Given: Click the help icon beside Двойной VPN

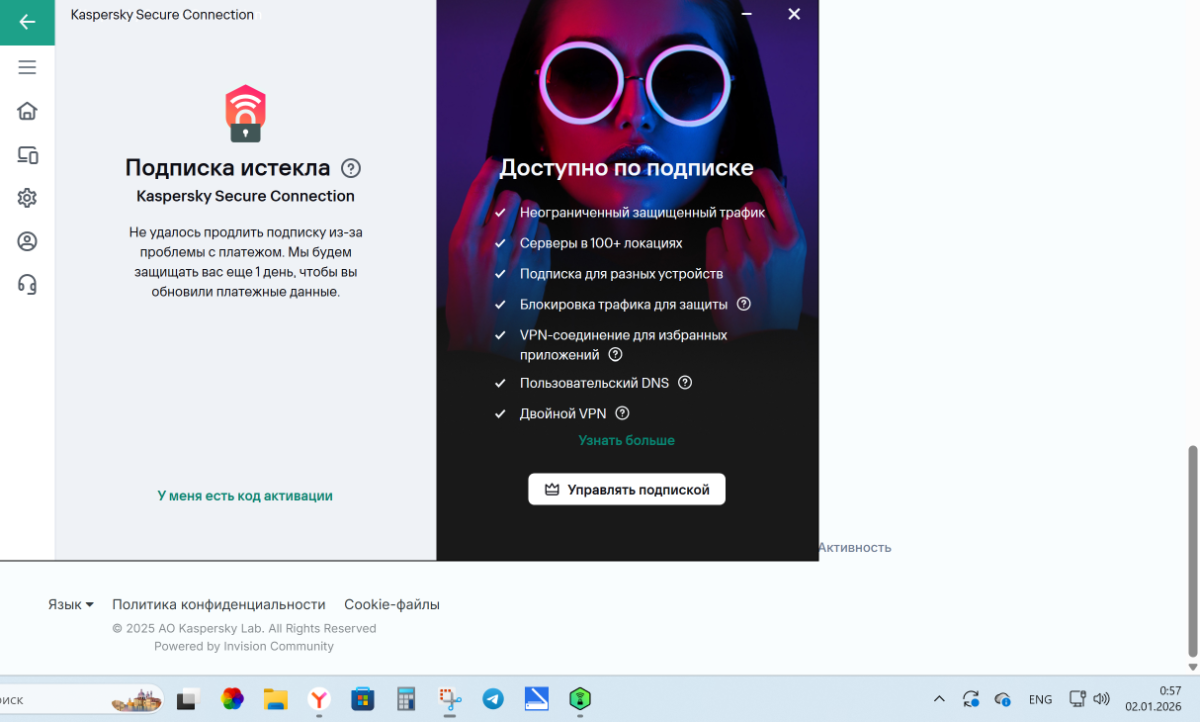Looking at the screenshot, I should 622,413.
